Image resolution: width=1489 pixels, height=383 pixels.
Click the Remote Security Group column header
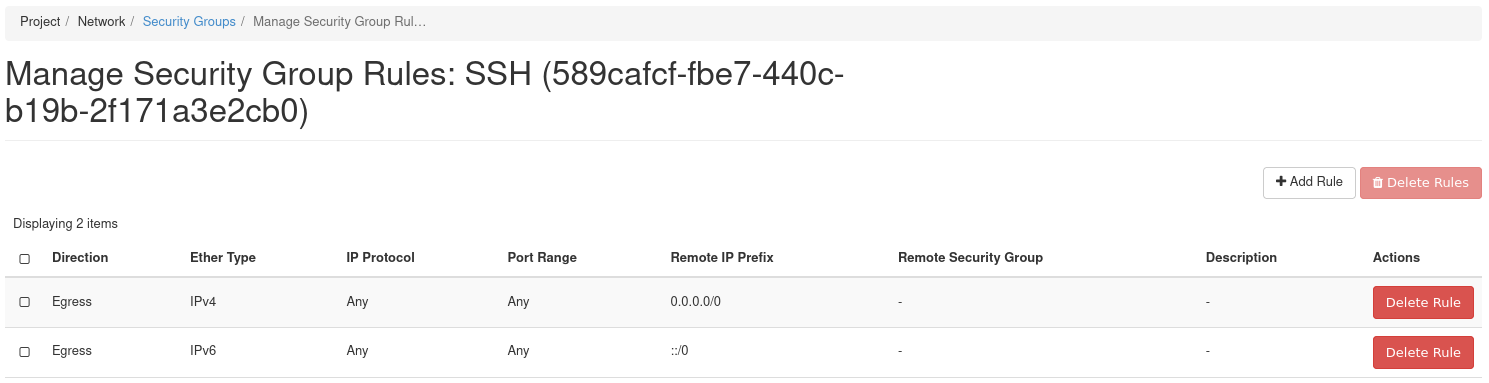click(x=970, y=257)
